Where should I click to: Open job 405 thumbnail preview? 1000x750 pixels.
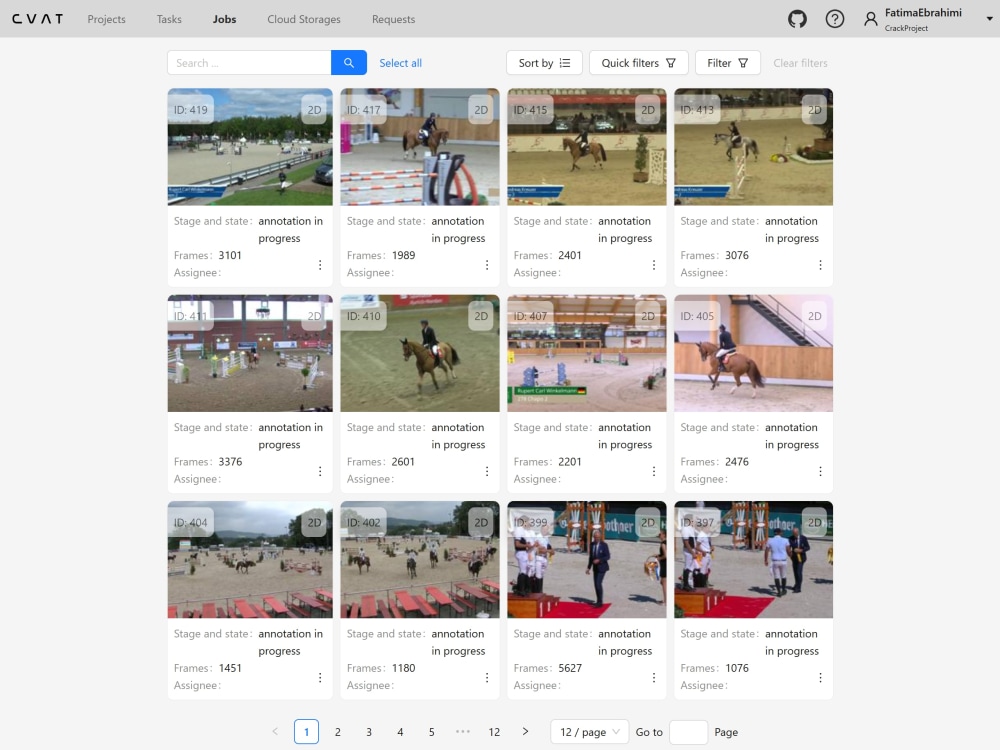tap(753, 353)
